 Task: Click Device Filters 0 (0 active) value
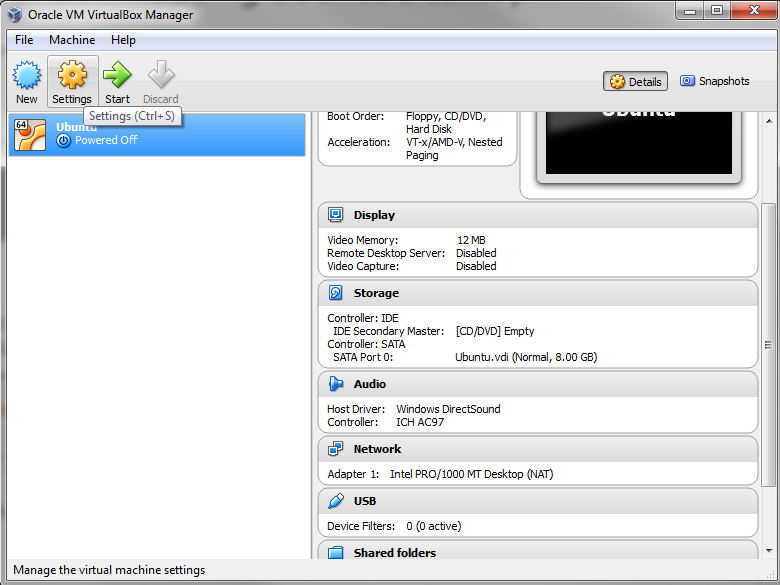433,526
